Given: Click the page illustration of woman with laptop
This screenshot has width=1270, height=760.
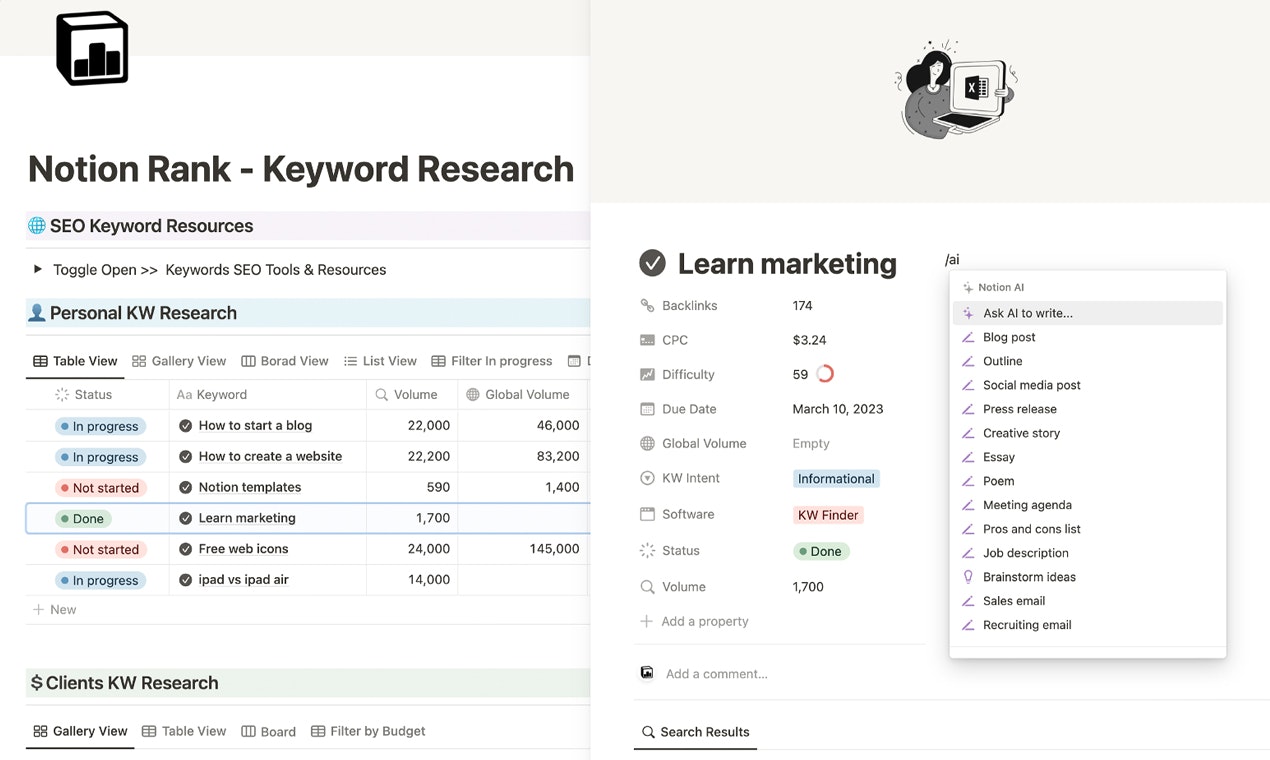Looking at the screenshot, I should point(957,89).
